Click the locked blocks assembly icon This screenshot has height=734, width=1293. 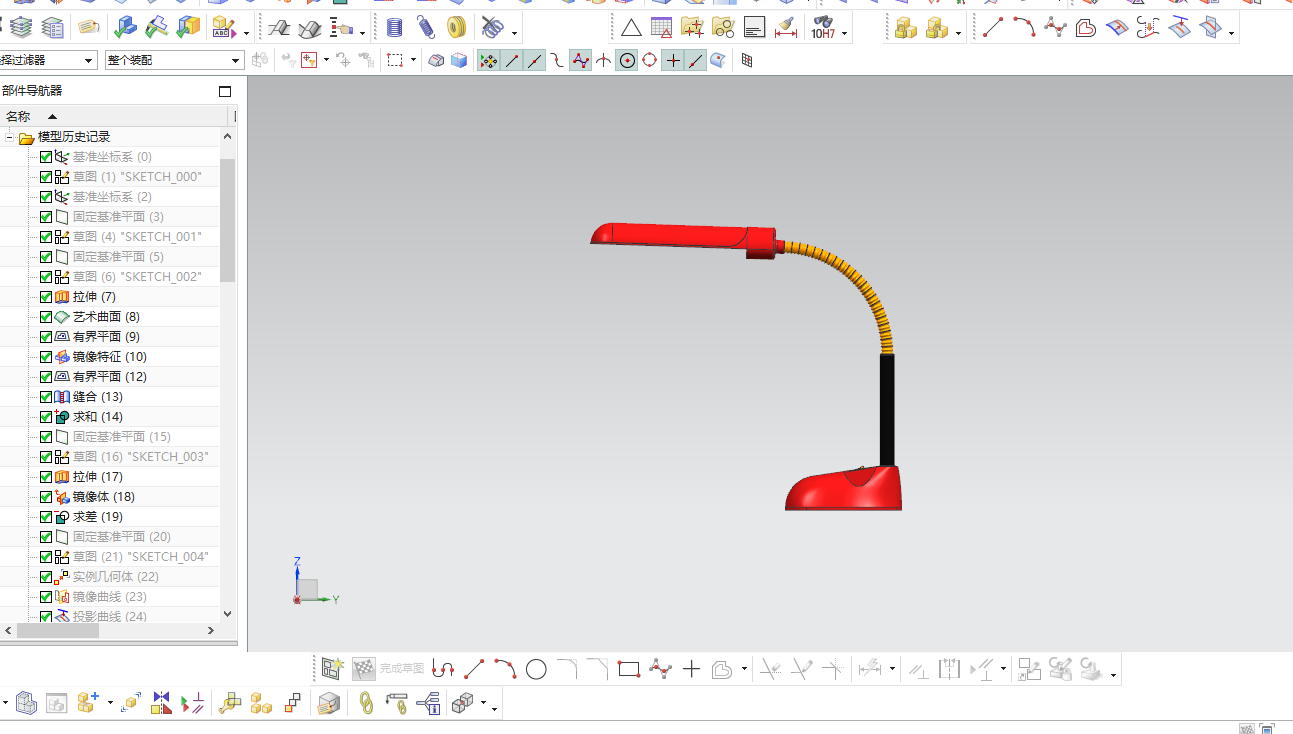(906, 28)
